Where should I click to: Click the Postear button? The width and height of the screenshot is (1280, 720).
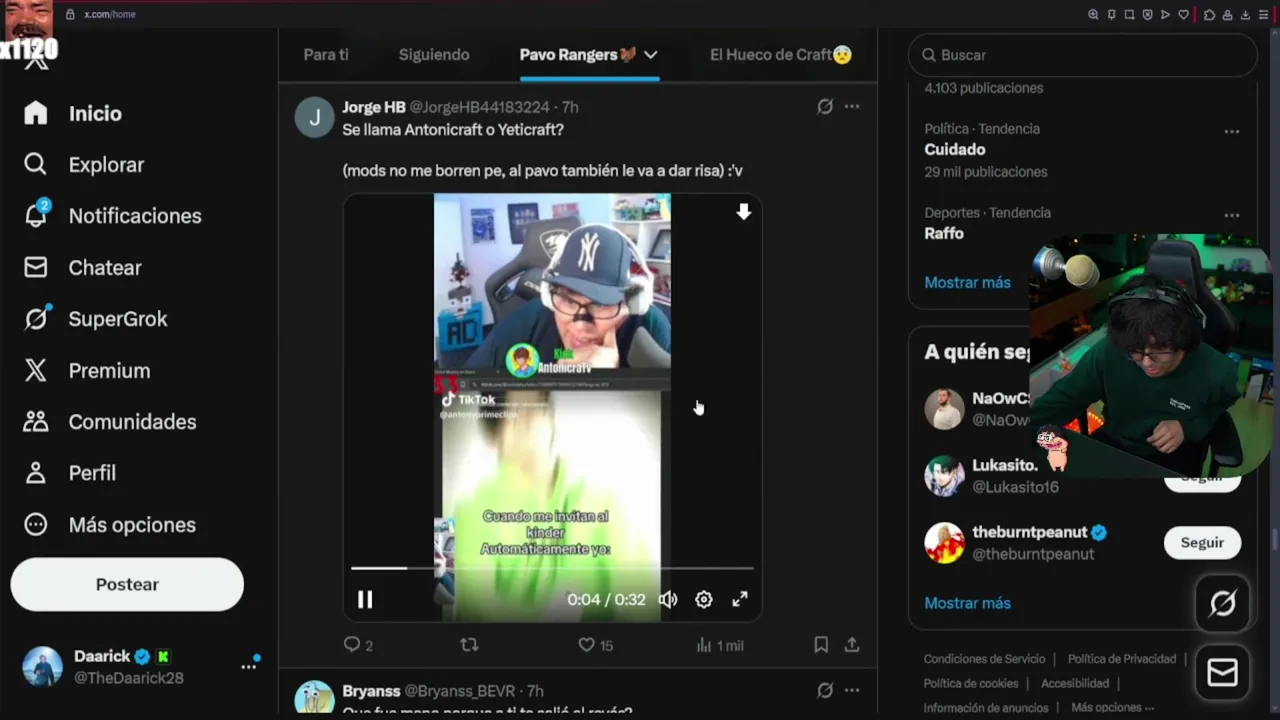pyautogui.click(x=127, y=584)
